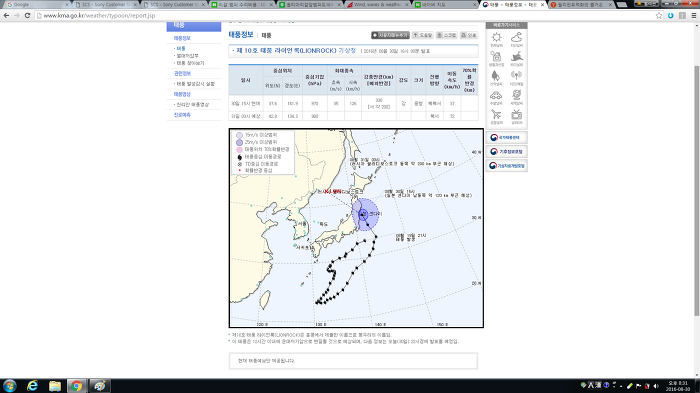700x393 pixels.
Task: Bookmark this page with the star icon
Action: [659, 15]
